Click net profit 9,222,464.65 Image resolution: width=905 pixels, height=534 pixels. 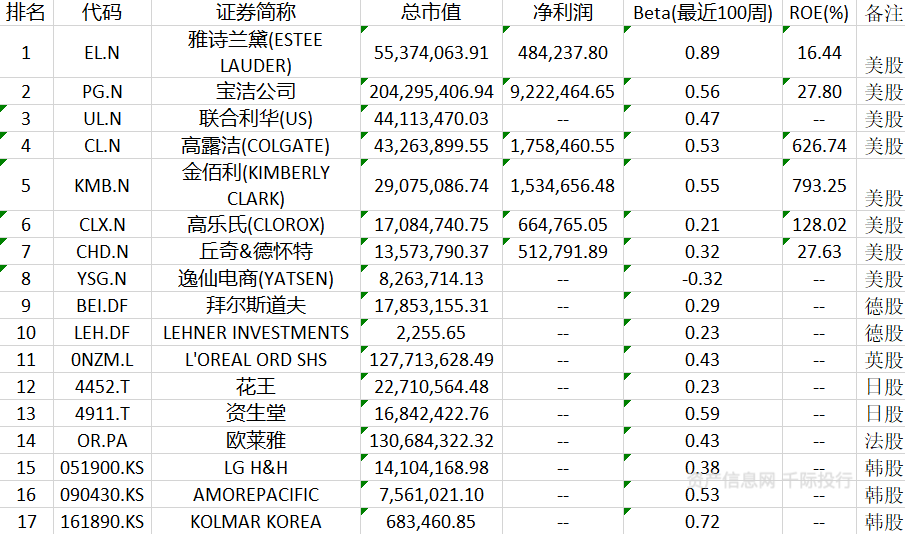563,91
